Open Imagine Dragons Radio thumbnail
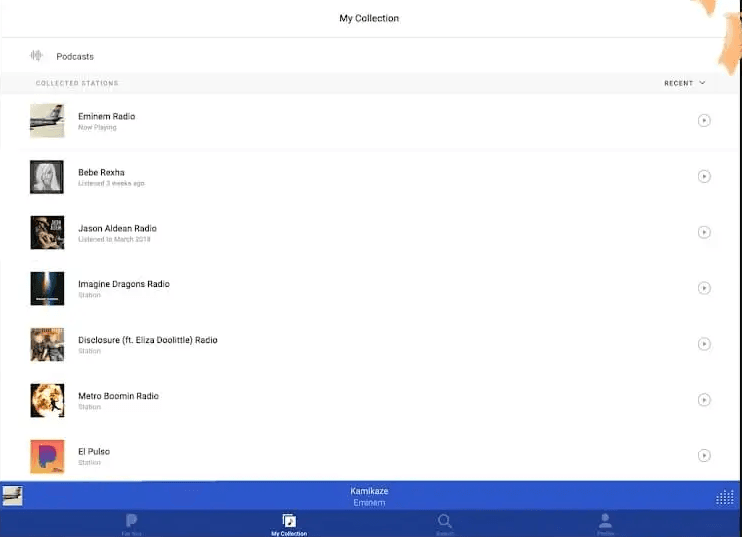Viewport: 742px width, 537px height. [47, 289]
